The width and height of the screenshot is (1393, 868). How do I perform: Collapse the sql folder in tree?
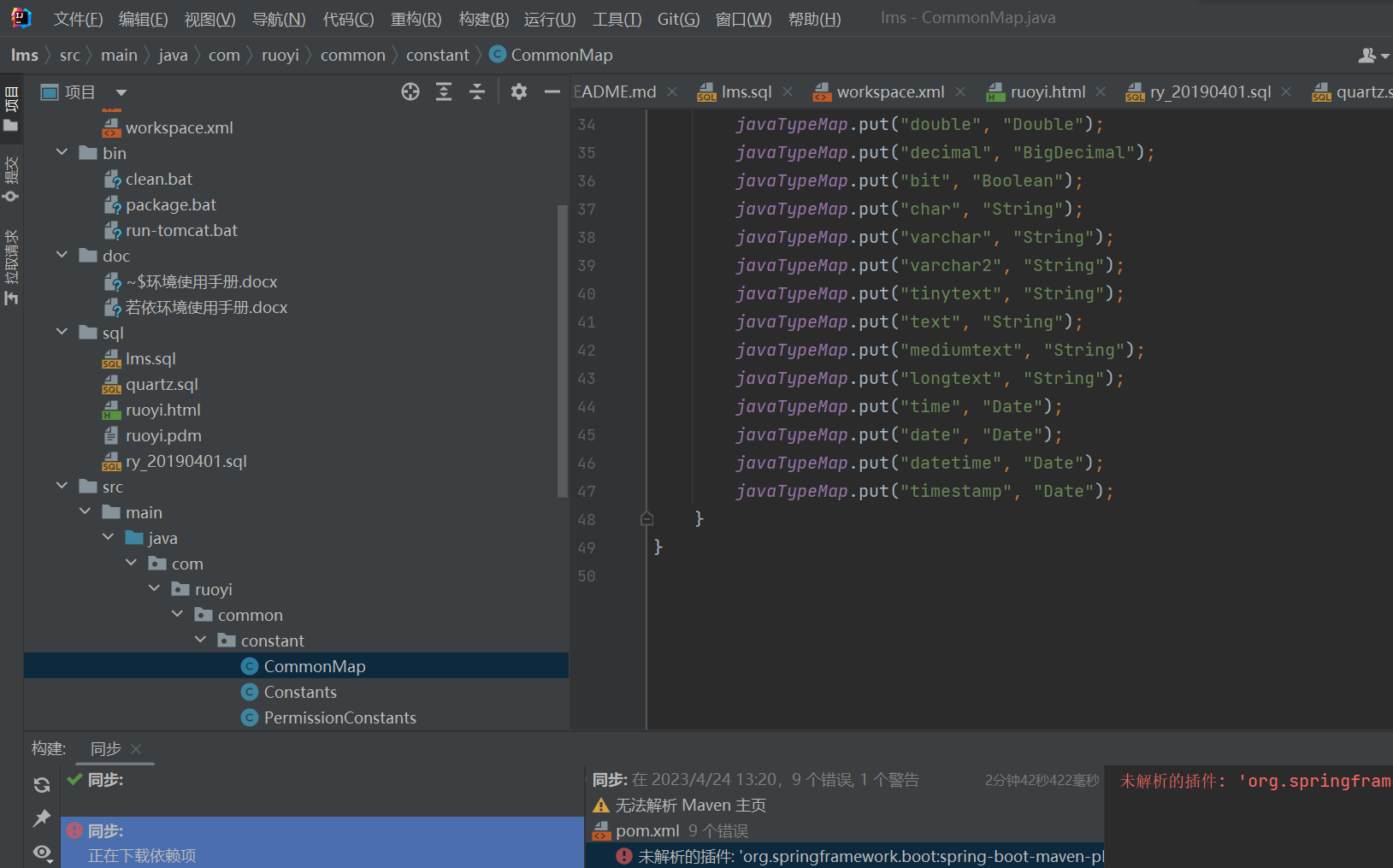(62, 333)
